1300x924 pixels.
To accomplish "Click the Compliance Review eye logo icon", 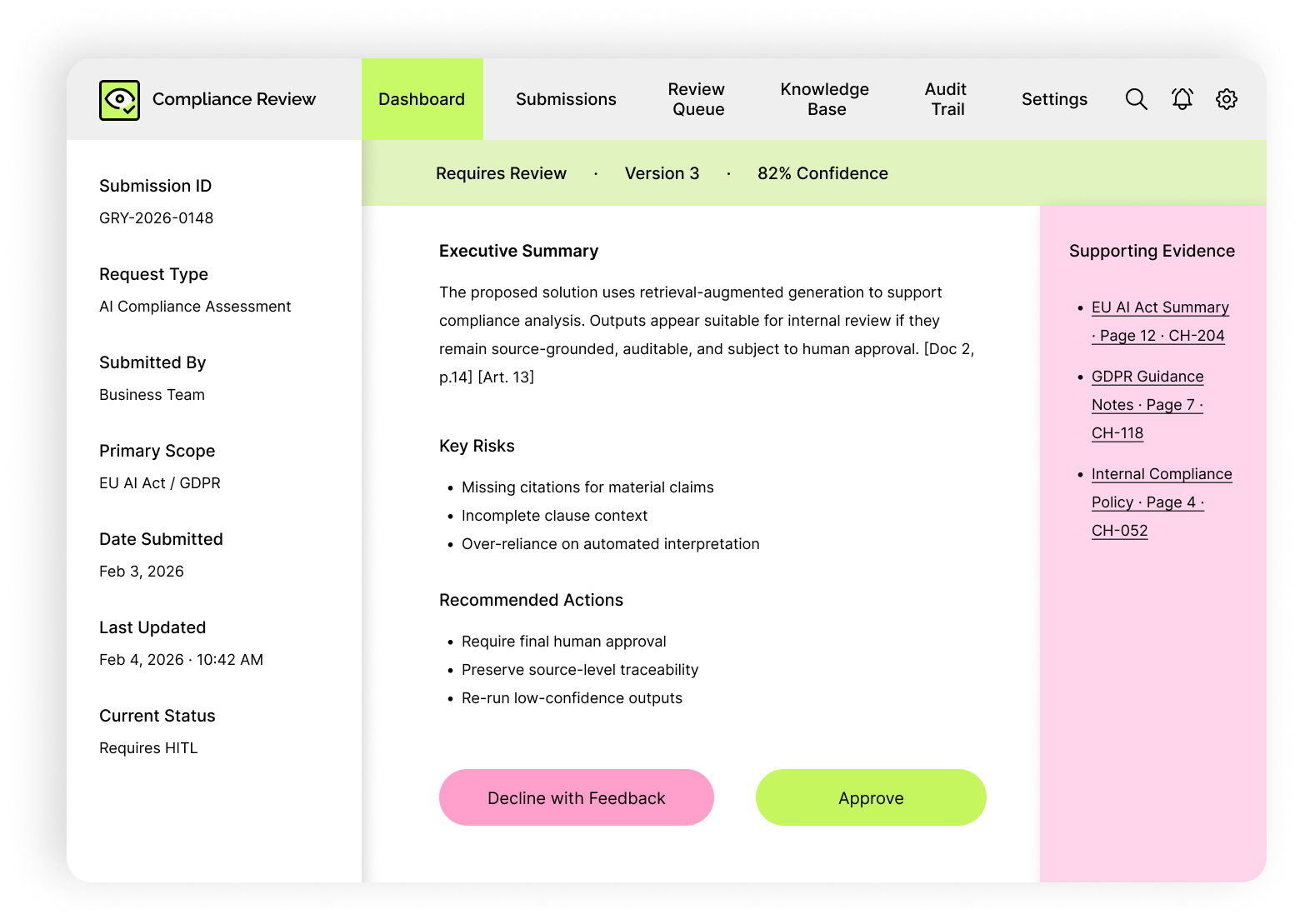I will (119, 100).
